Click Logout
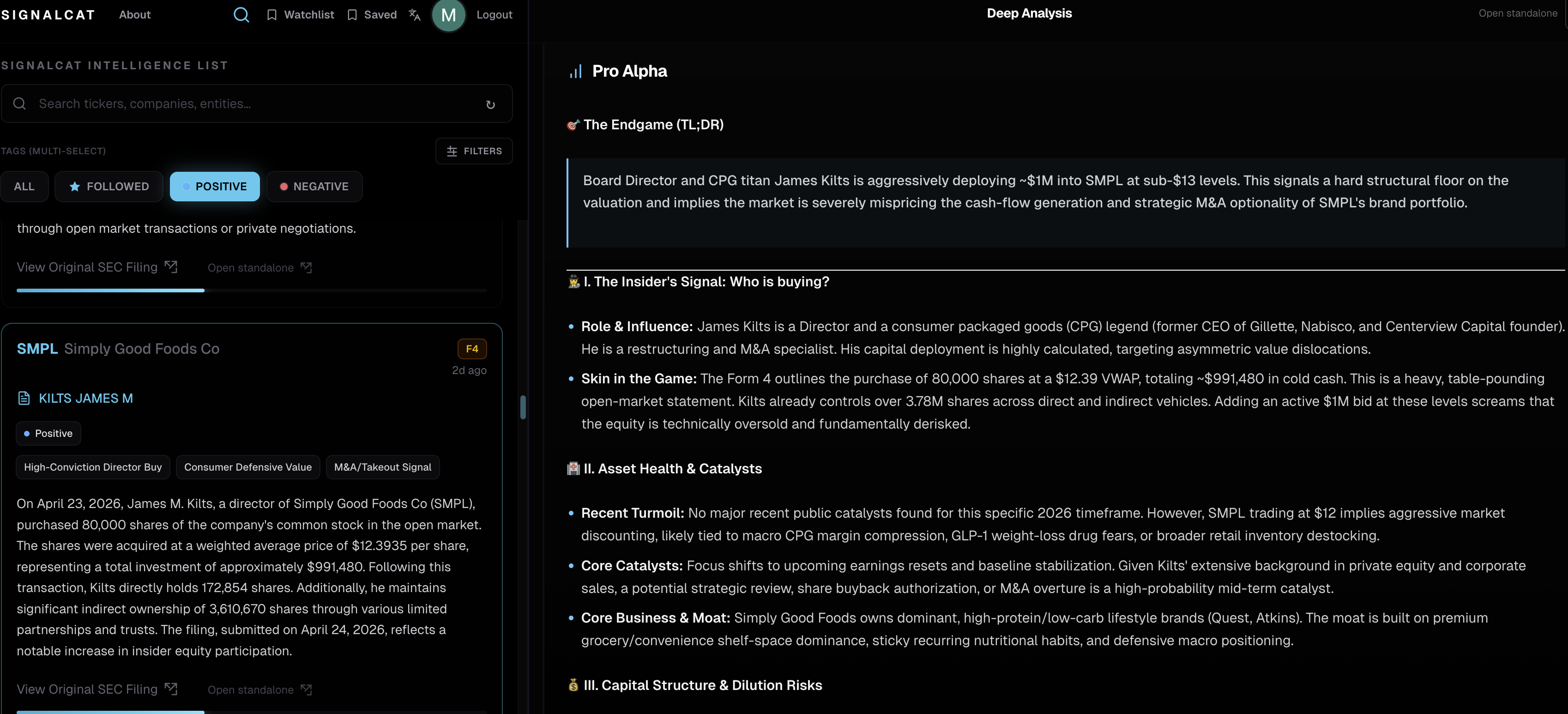This screenshot has height=714, width=1568. 494,15
